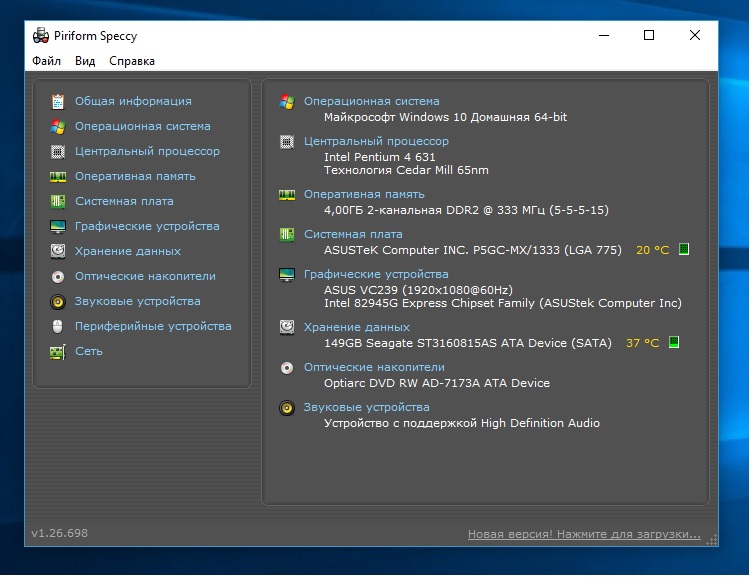Open Центральный процессор heading in summary panel
Viewport: 752px width, 578px height.
pyautogui.click(x=376, y=141)
